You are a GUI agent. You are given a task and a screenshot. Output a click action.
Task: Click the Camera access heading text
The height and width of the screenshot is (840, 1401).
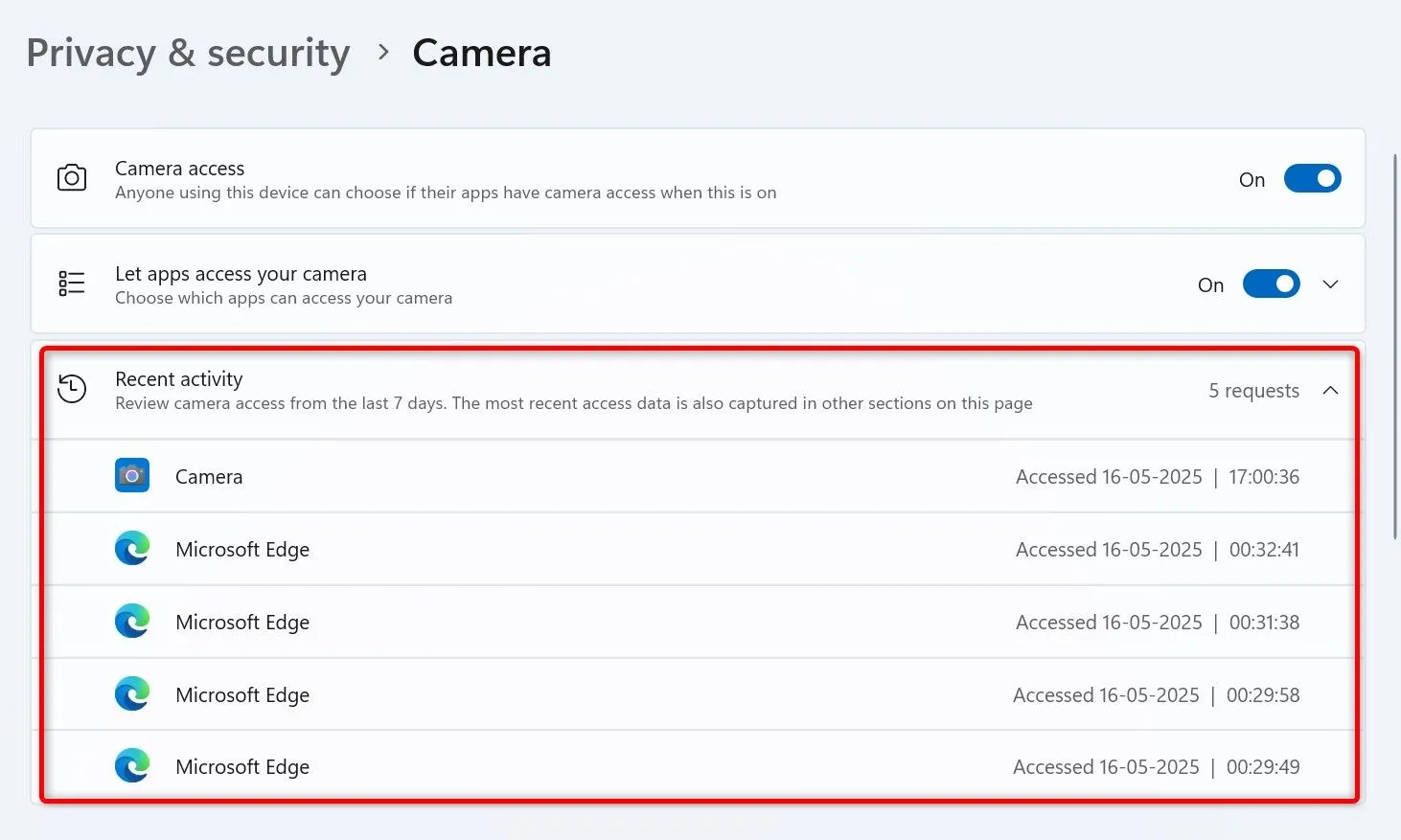click(x=180, y=169)
